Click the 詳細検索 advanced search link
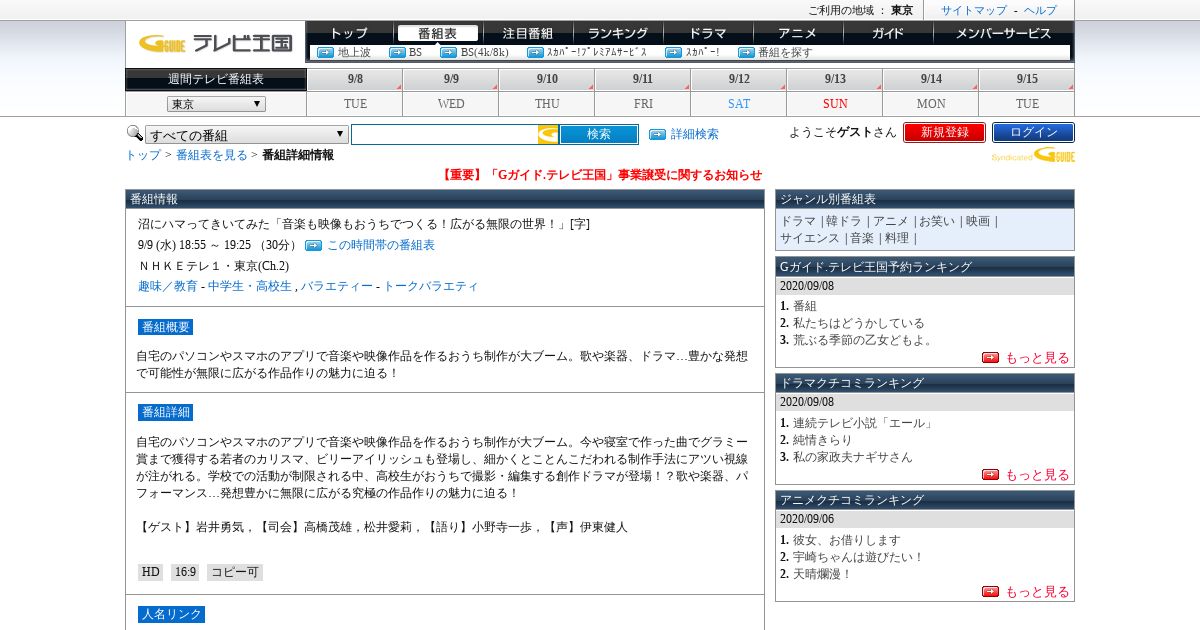 click(694, 134)
